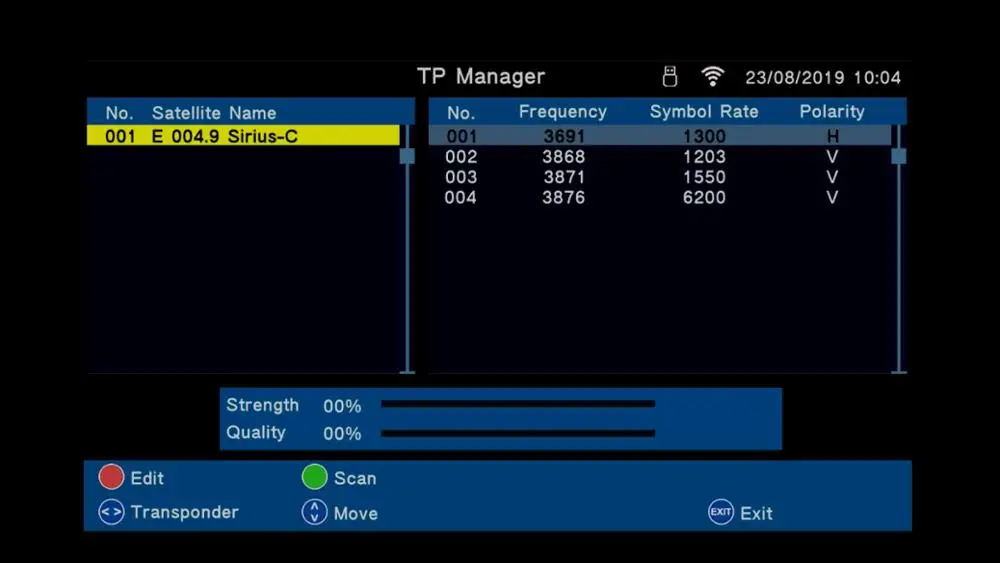The width and height of the screenshot is (1000, 563).
Task: Select the Move label
Action: (356, 513)
